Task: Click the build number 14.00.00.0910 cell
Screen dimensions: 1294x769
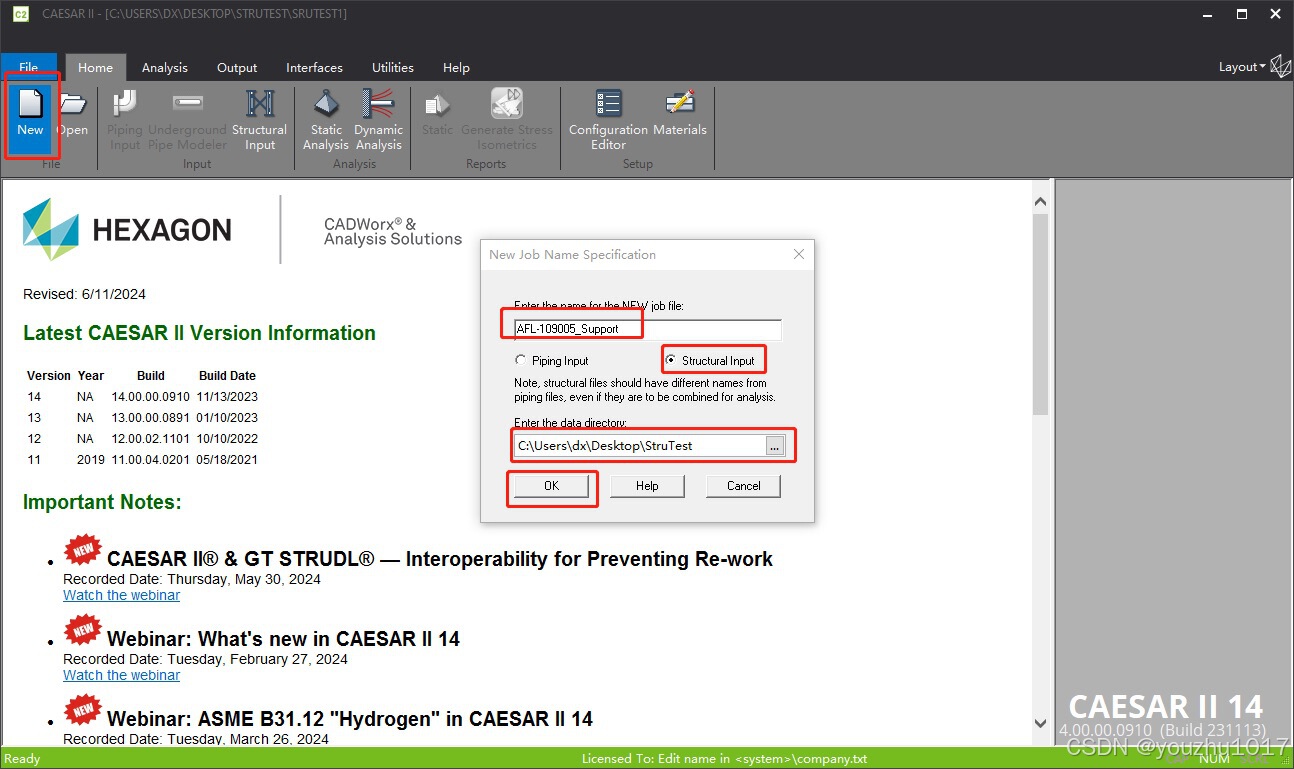Action: click(x=151, y=396)
